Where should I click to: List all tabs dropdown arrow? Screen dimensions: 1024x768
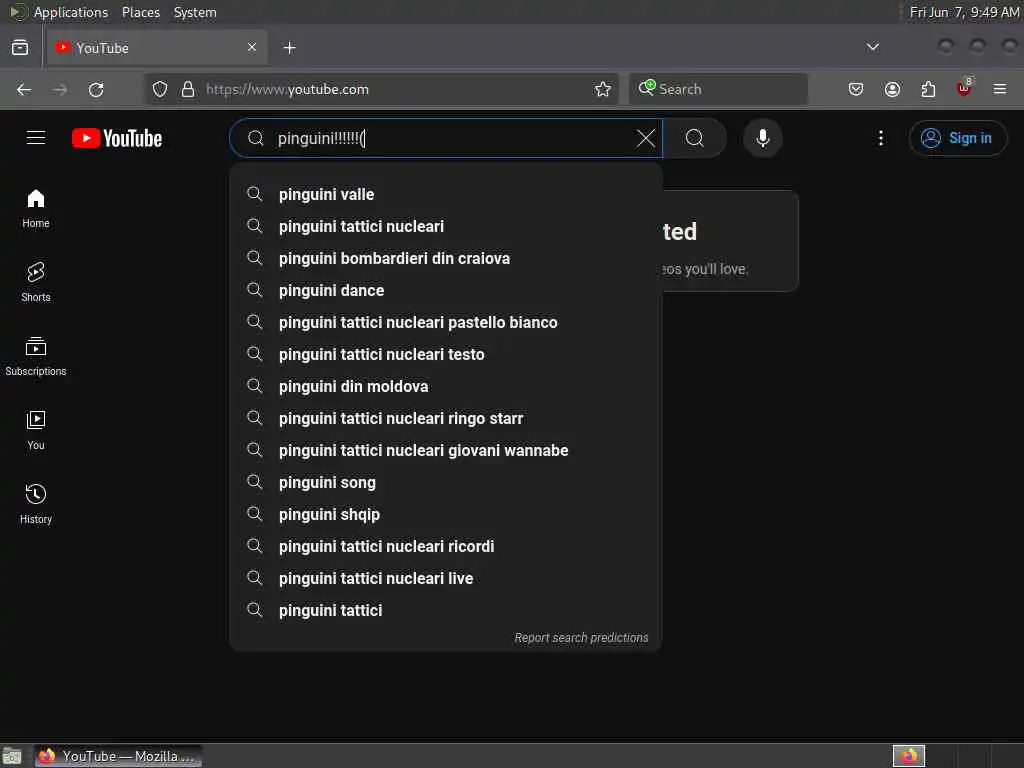(872, 47)
